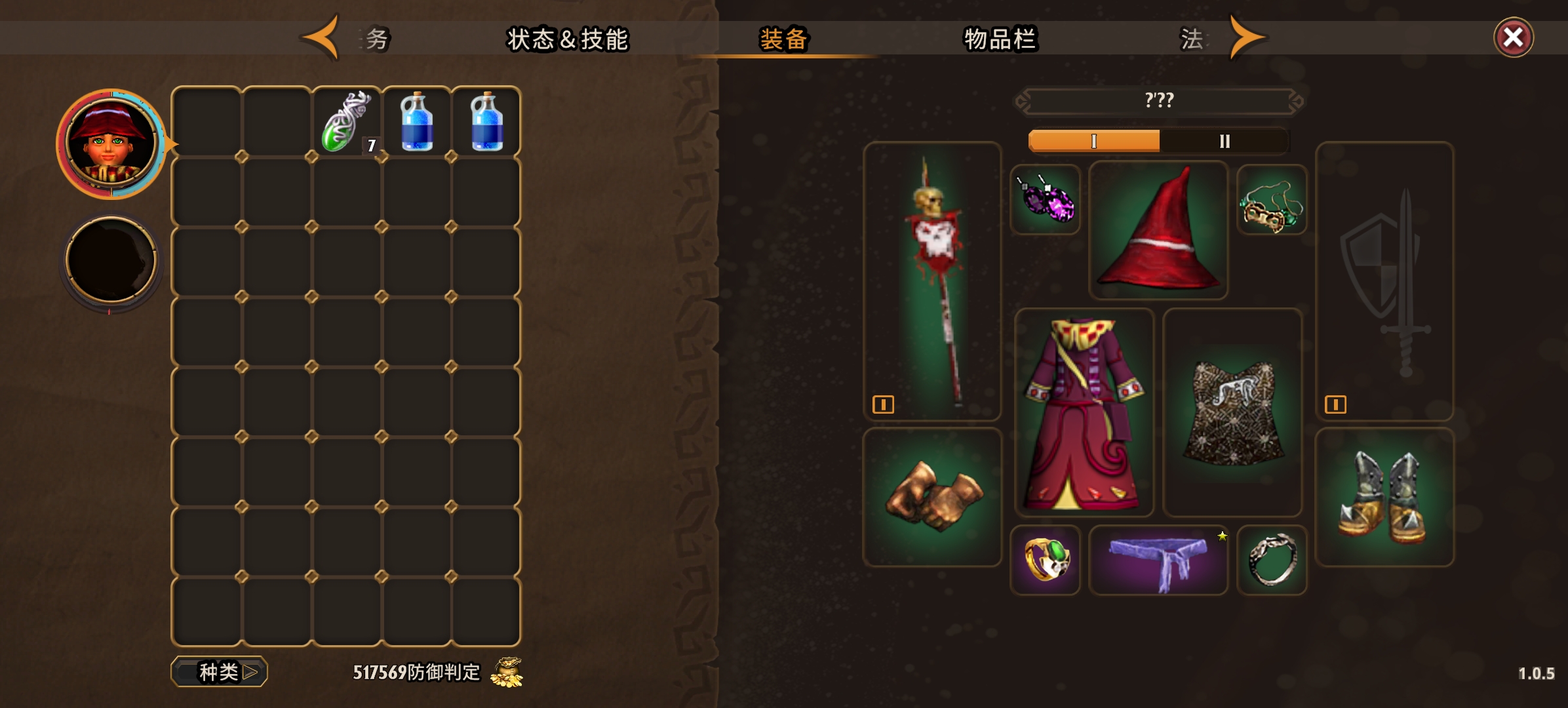1568x708 pixels.
Task: Open the 物品栏 inventory tab
Action: pyautogui.click(x=1000, y=39)
